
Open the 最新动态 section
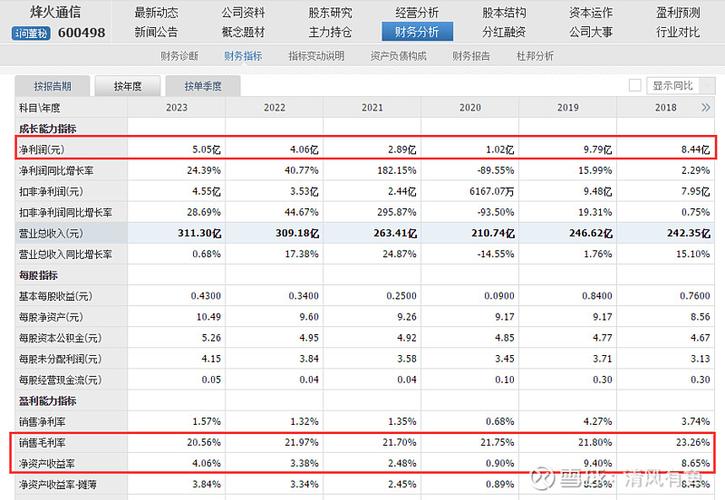click(156, 12)
